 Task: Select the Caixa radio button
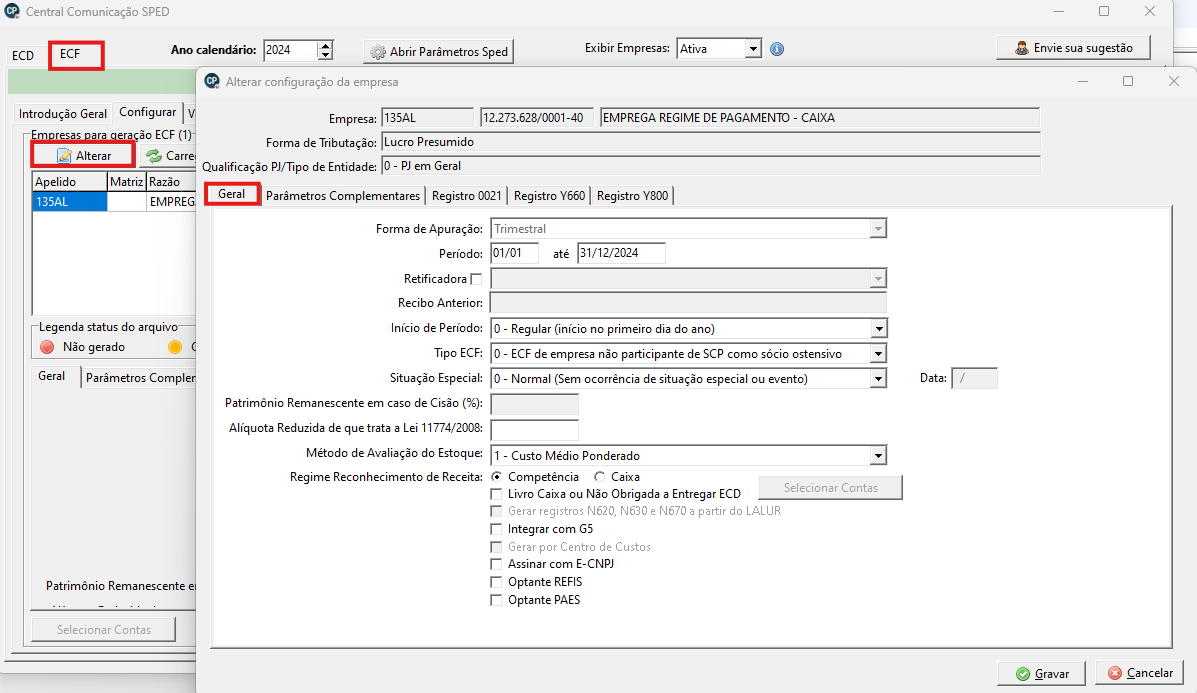599,477
